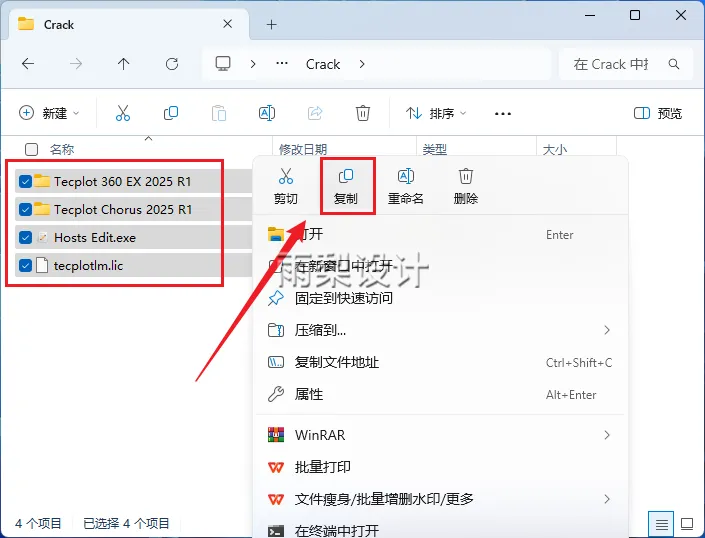Screen dimensions: 705x538
Task: Sort by the 类型 column header
Action: point(435,149)
